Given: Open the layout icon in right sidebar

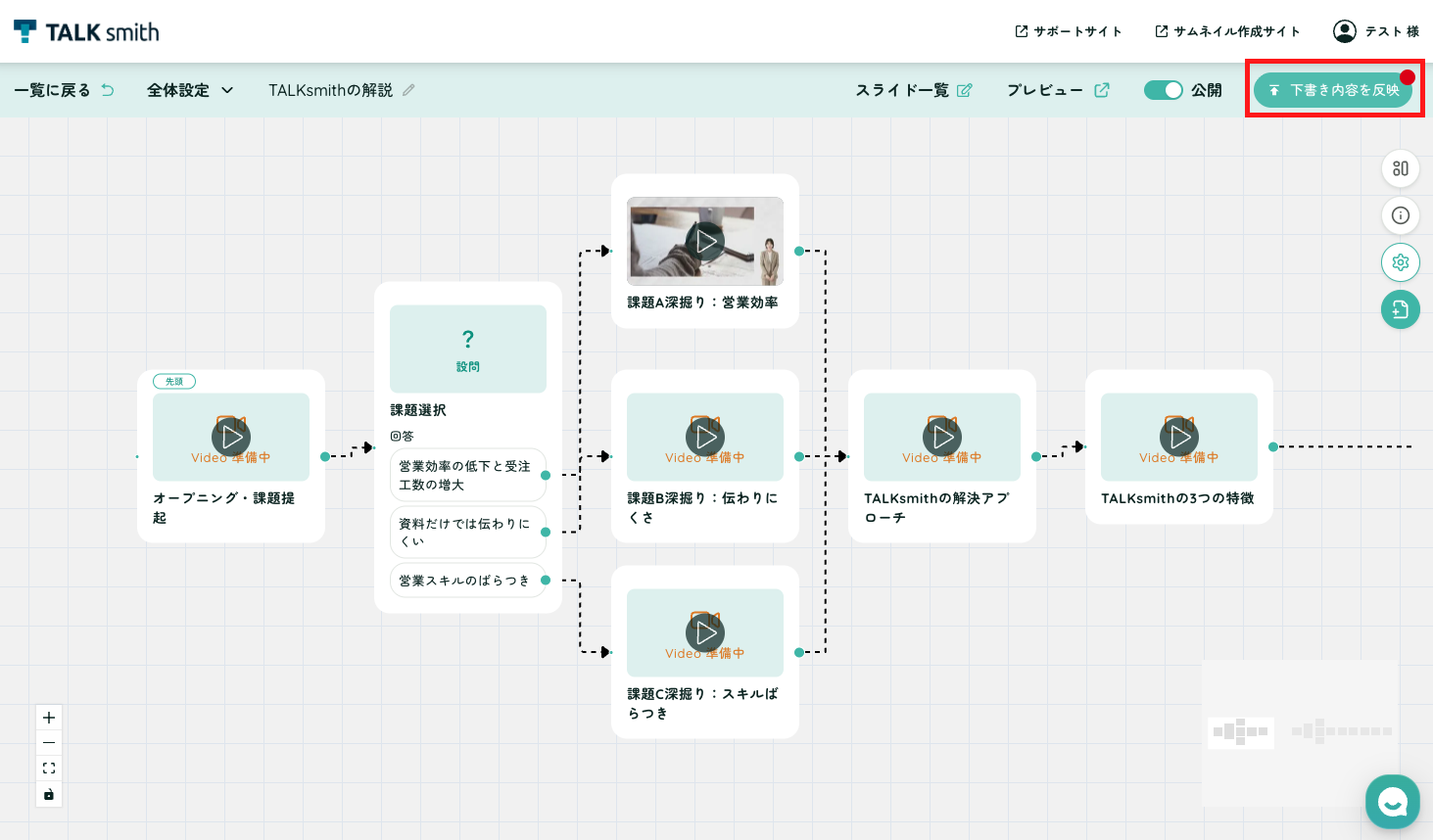Looking at the screenshot, I should [1401, 168].
